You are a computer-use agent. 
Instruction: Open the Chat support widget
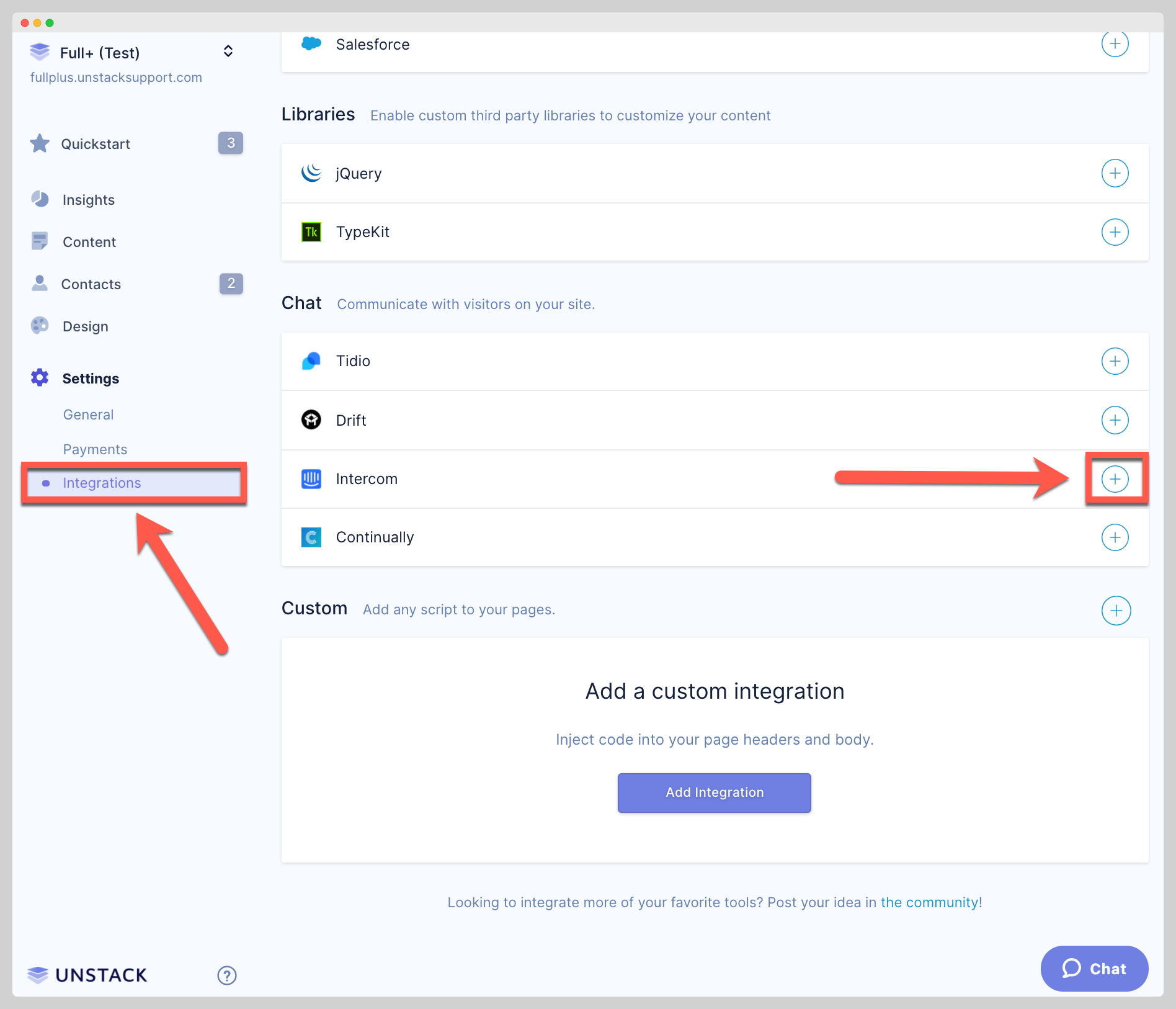coord(1094,969)
